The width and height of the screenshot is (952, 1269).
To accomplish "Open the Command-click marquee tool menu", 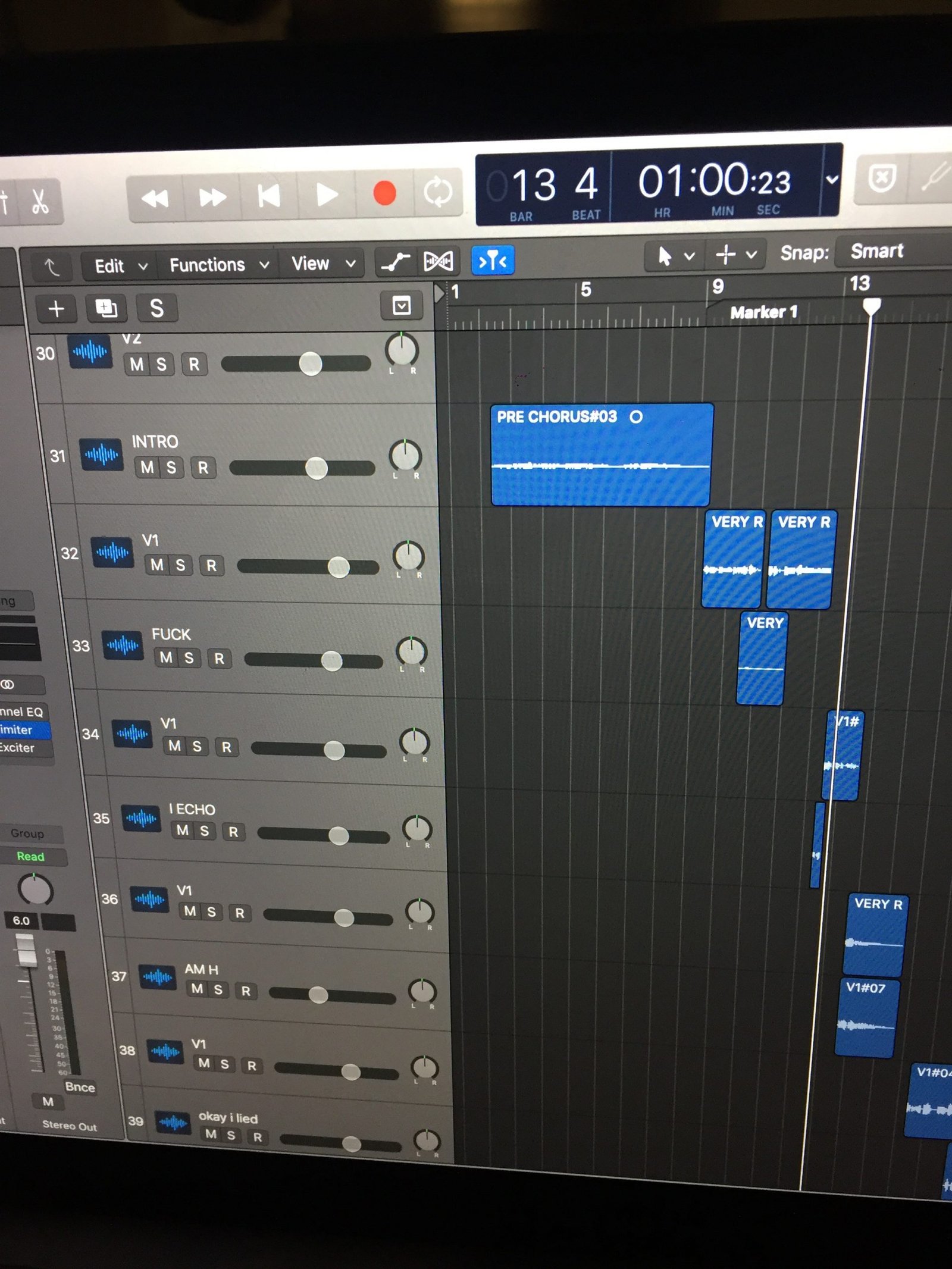I will point(737,255).
